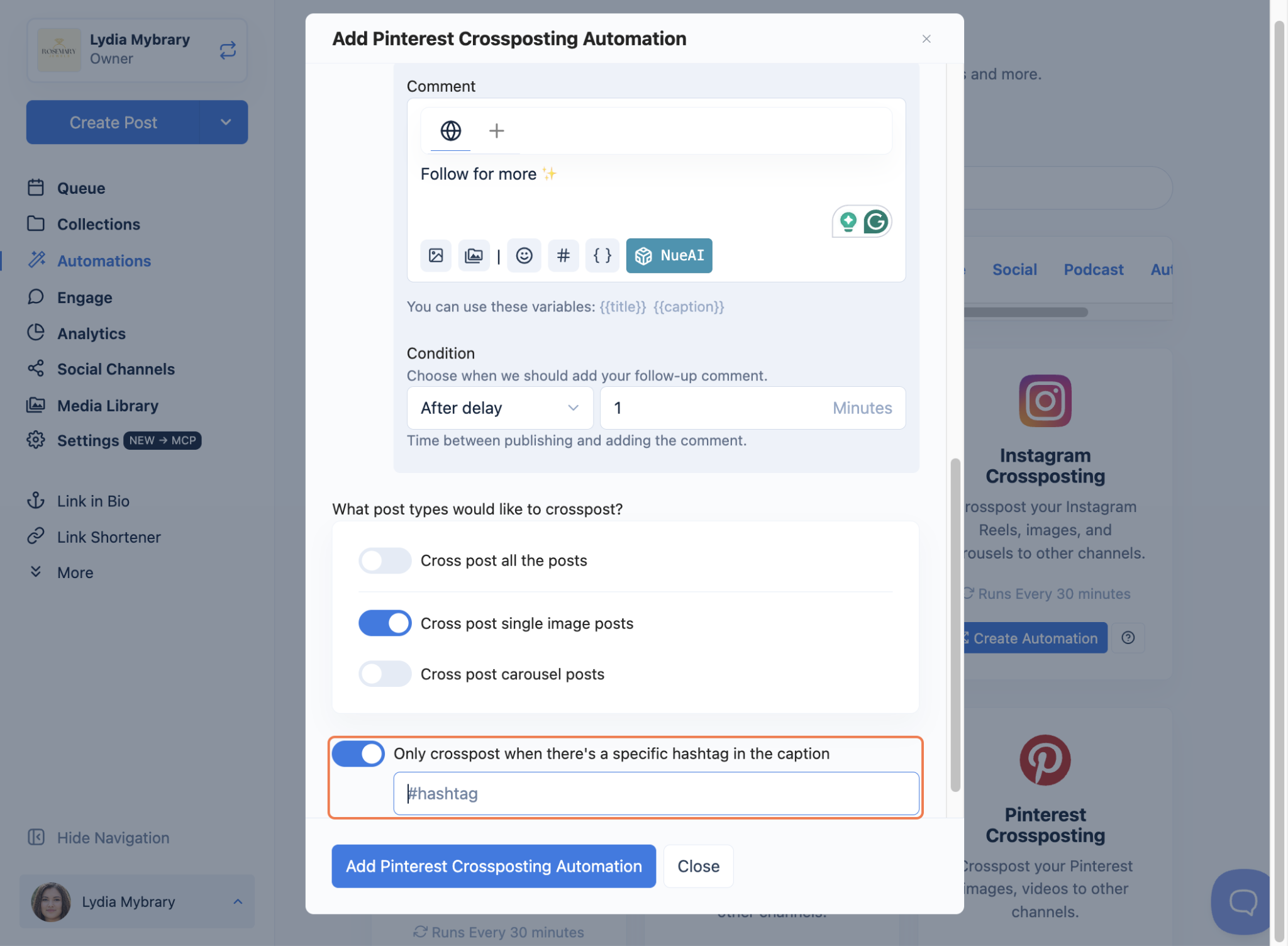This screenshot has height=946, width=1288.
Task: Enable Cross post carousel posts toggle
Action: coord(385,674)
